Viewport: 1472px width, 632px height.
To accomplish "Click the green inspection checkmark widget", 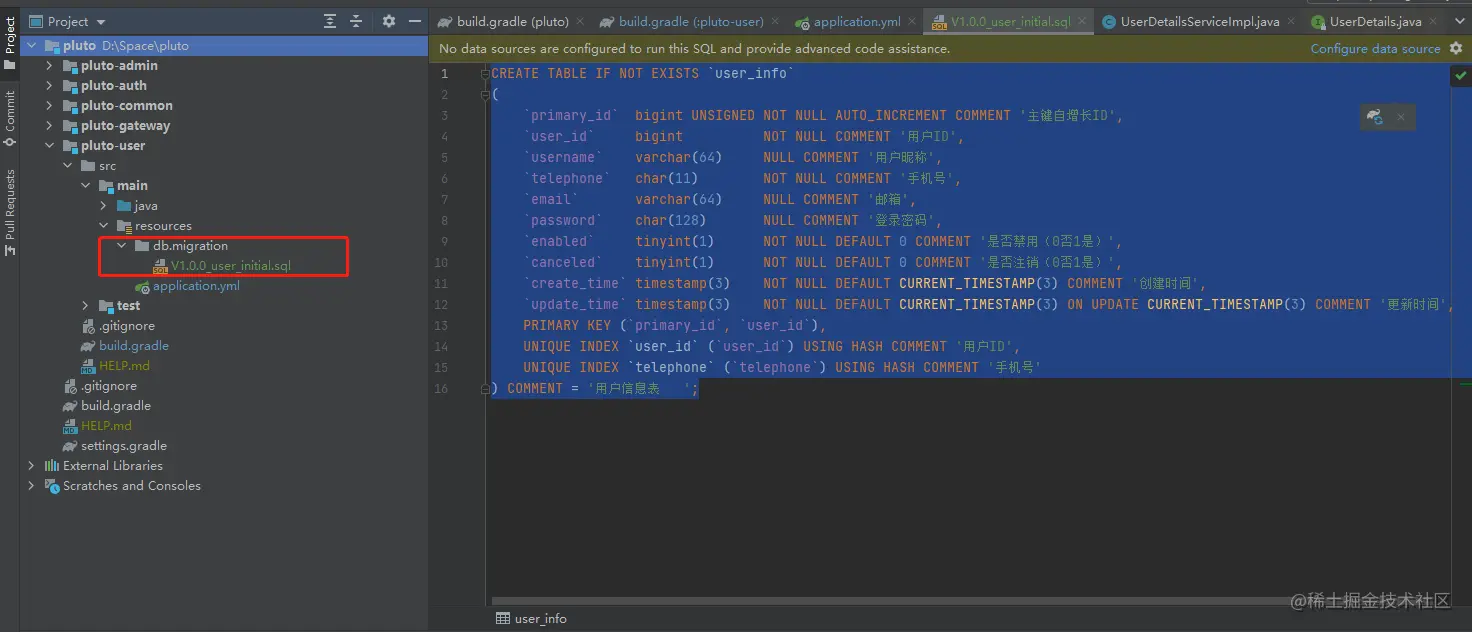I will (1461, 75).
